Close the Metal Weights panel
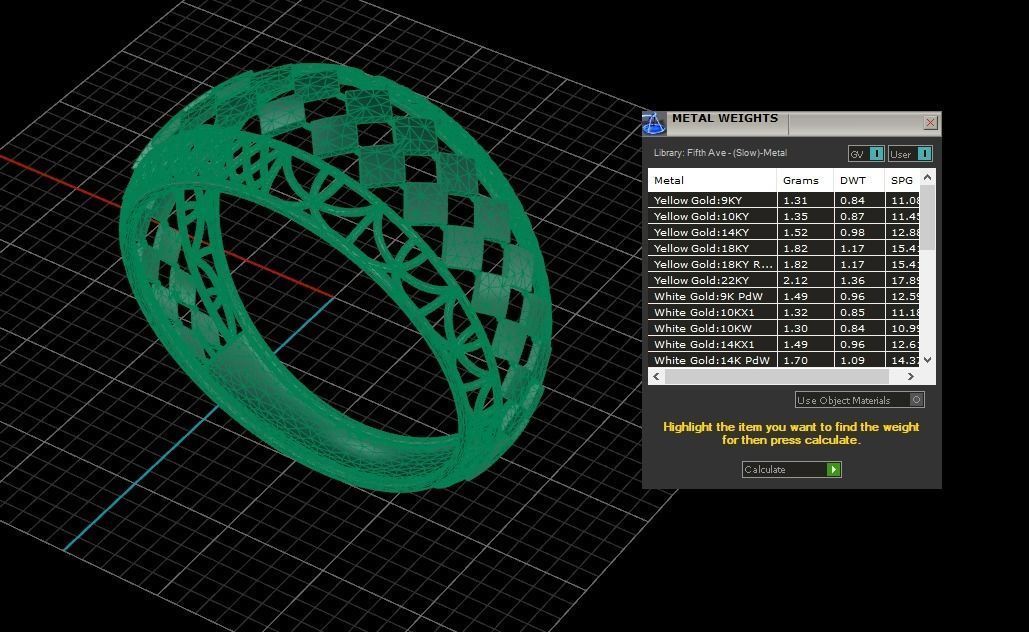1029x632 pixels. (930, 123)
